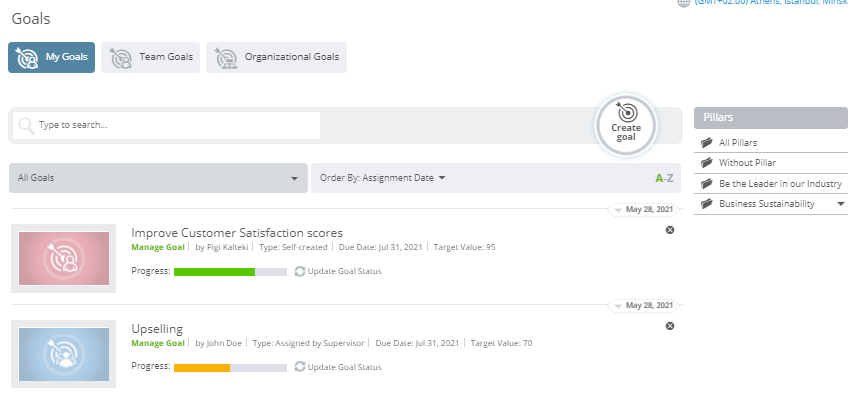The width and height of the screenshot is (855, 414).
Task: Switch to the Organizational Goals tab
Action: [x=276, y=57]
